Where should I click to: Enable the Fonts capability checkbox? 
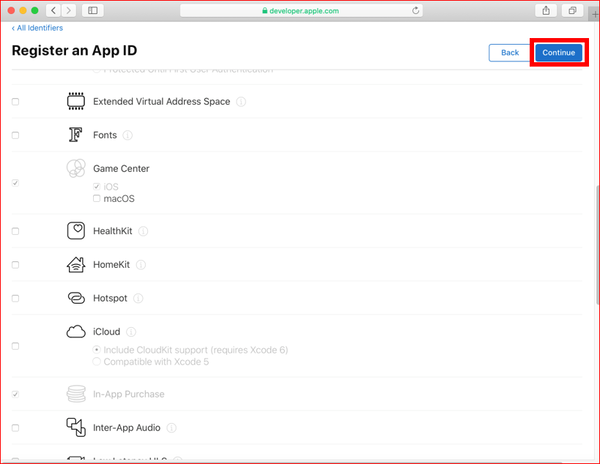pos(15,135)
